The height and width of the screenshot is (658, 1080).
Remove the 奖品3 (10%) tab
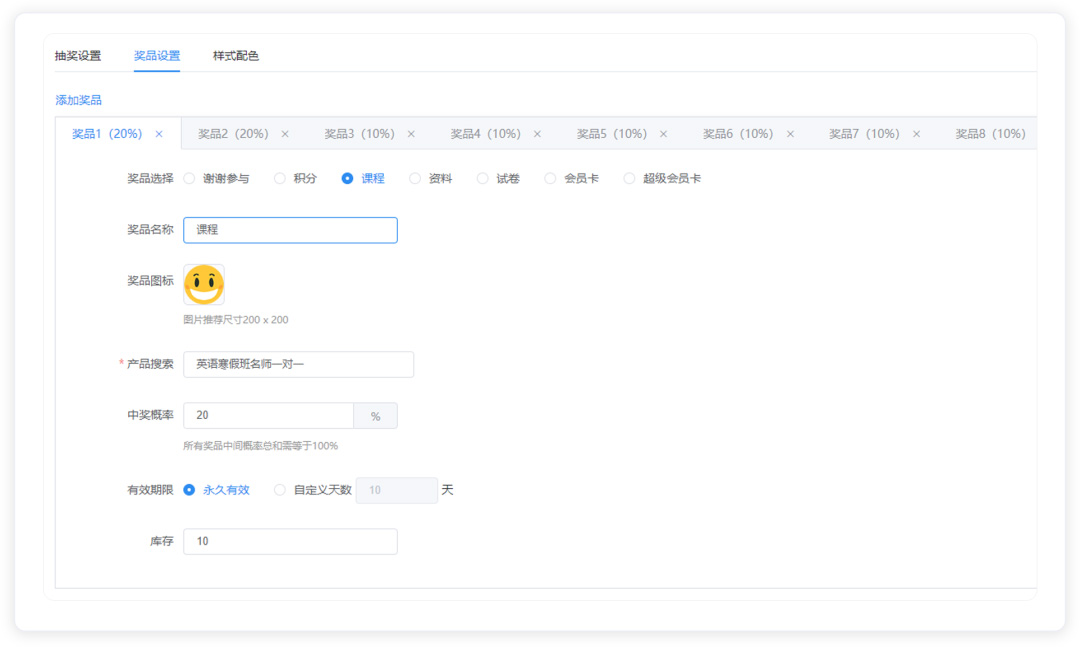point(411,134)
